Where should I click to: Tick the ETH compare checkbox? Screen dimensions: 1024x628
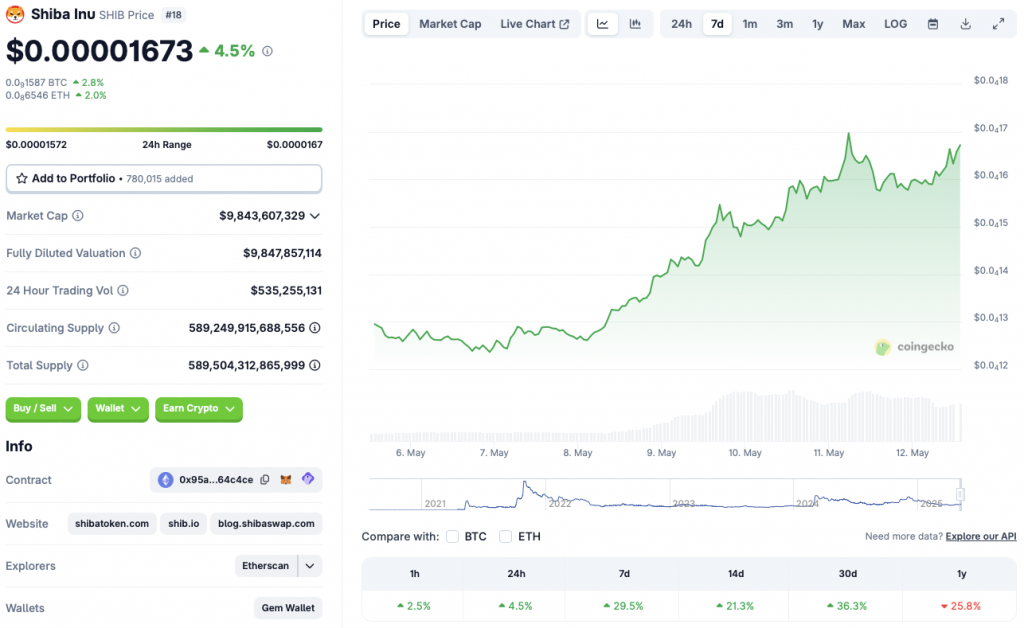coord(505,537)
